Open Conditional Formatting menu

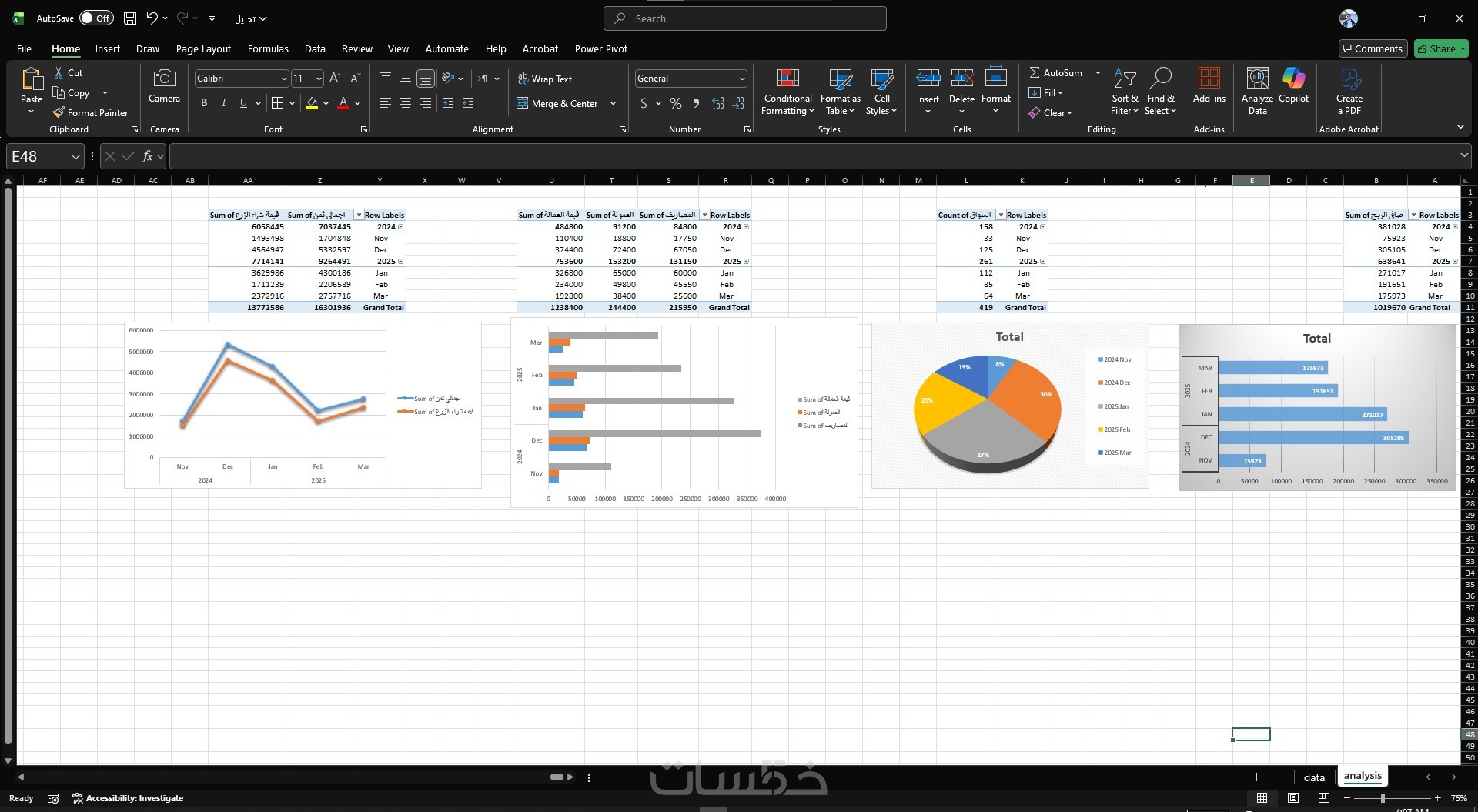[x=787, y=92]
